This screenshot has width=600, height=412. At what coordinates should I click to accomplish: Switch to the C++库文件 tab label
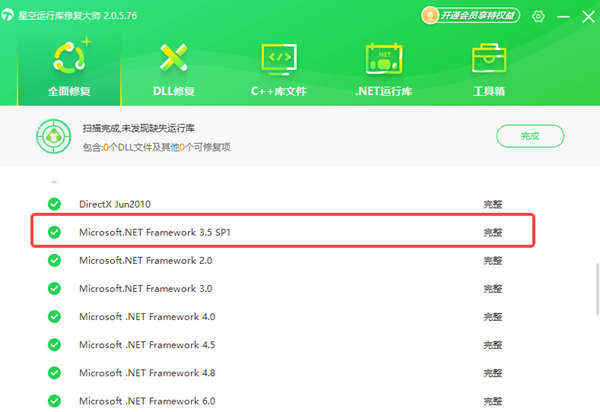tap(279, 91)
